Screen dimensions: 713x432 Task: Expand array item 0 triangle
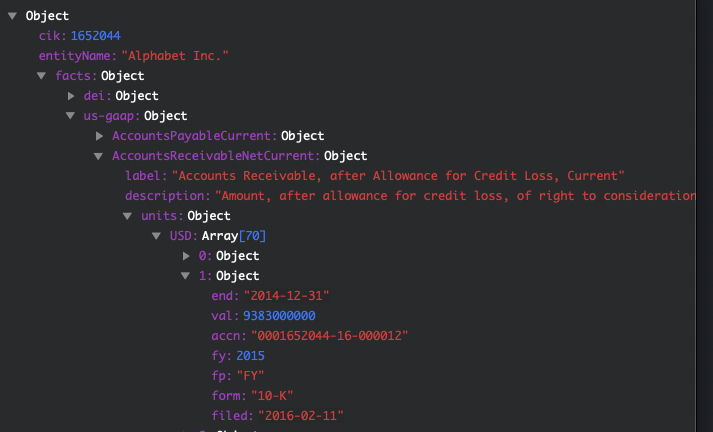click(x=186, y=256)
